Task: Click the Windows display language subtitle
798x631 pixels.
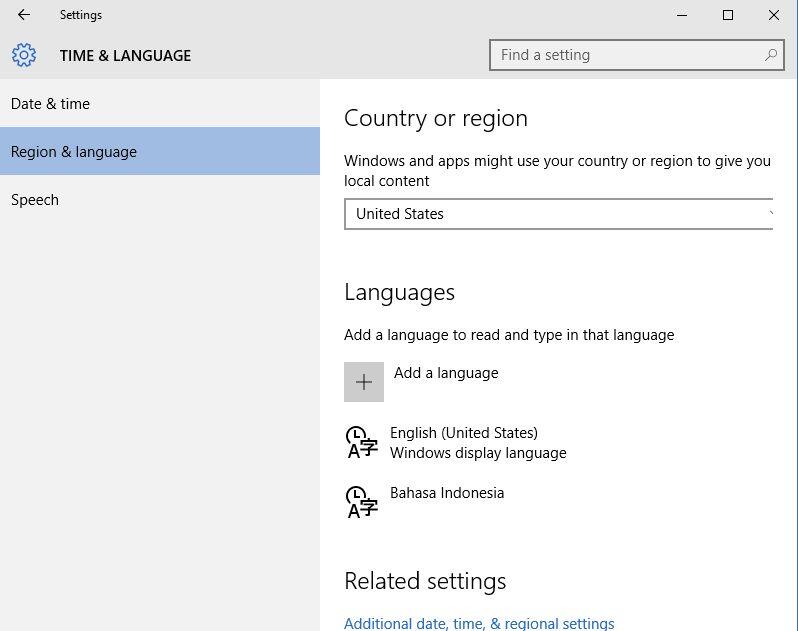Action: pos(478,452)
